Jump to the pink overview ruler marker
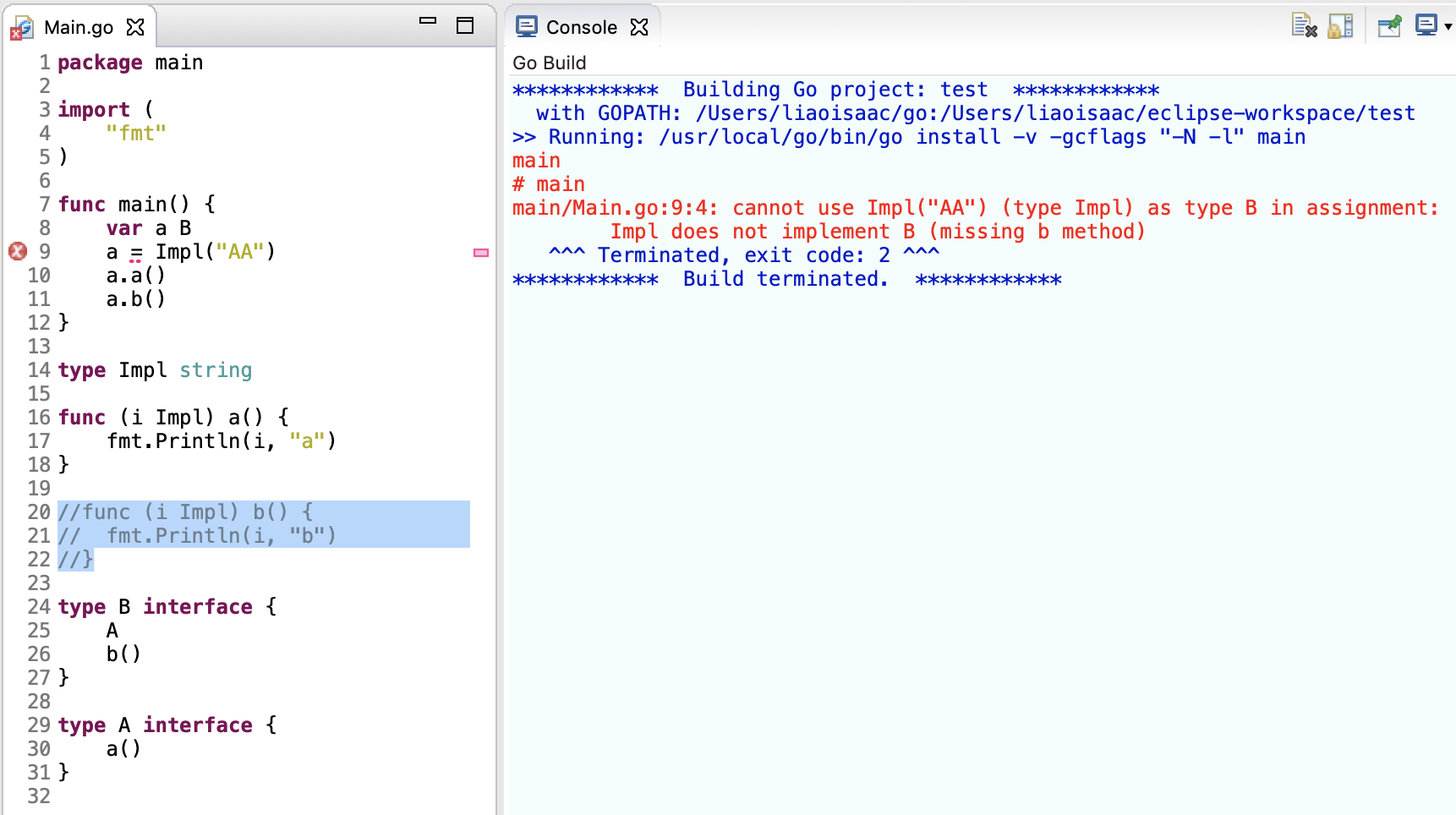 [x=481, y=253]
